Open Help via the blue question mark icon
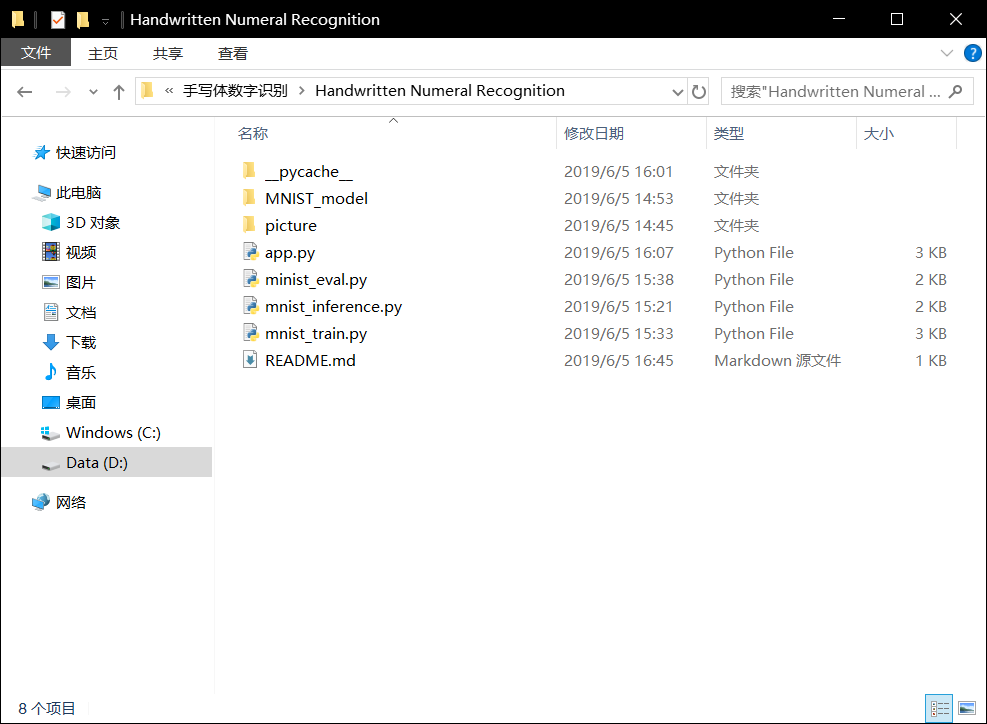 click(972, 52)
